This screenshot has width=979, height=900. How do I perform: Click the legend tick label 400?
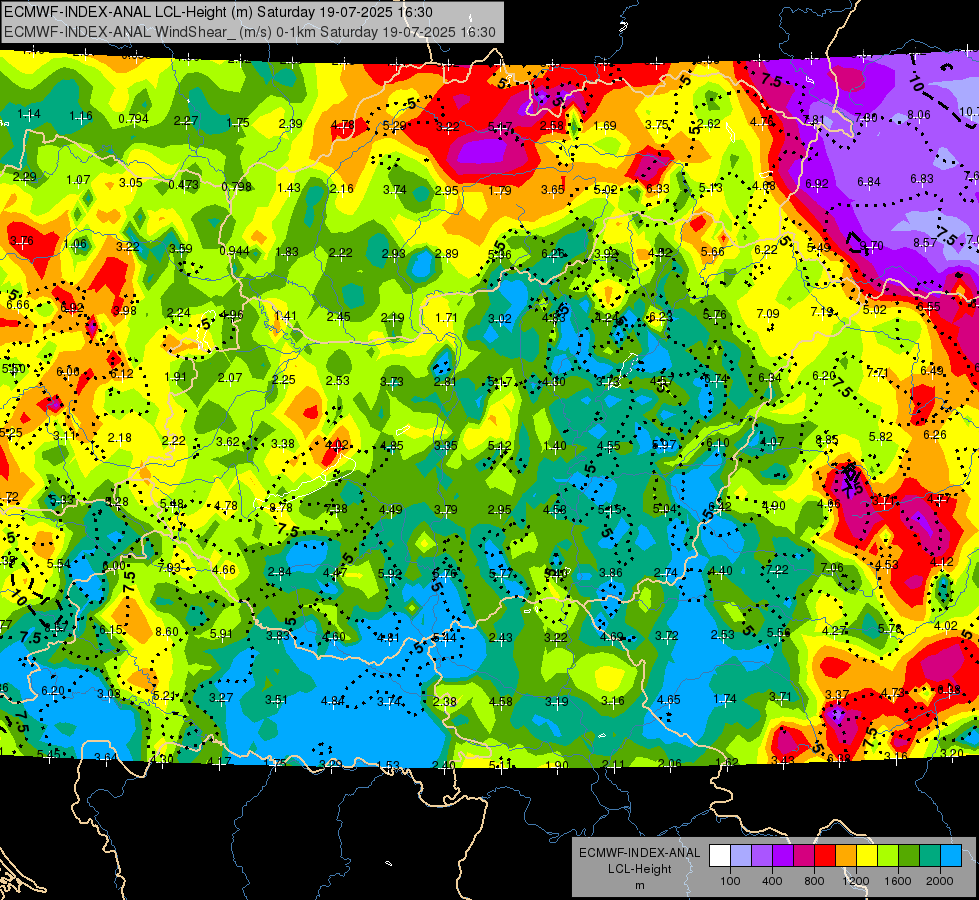click(x=772, y=881)
